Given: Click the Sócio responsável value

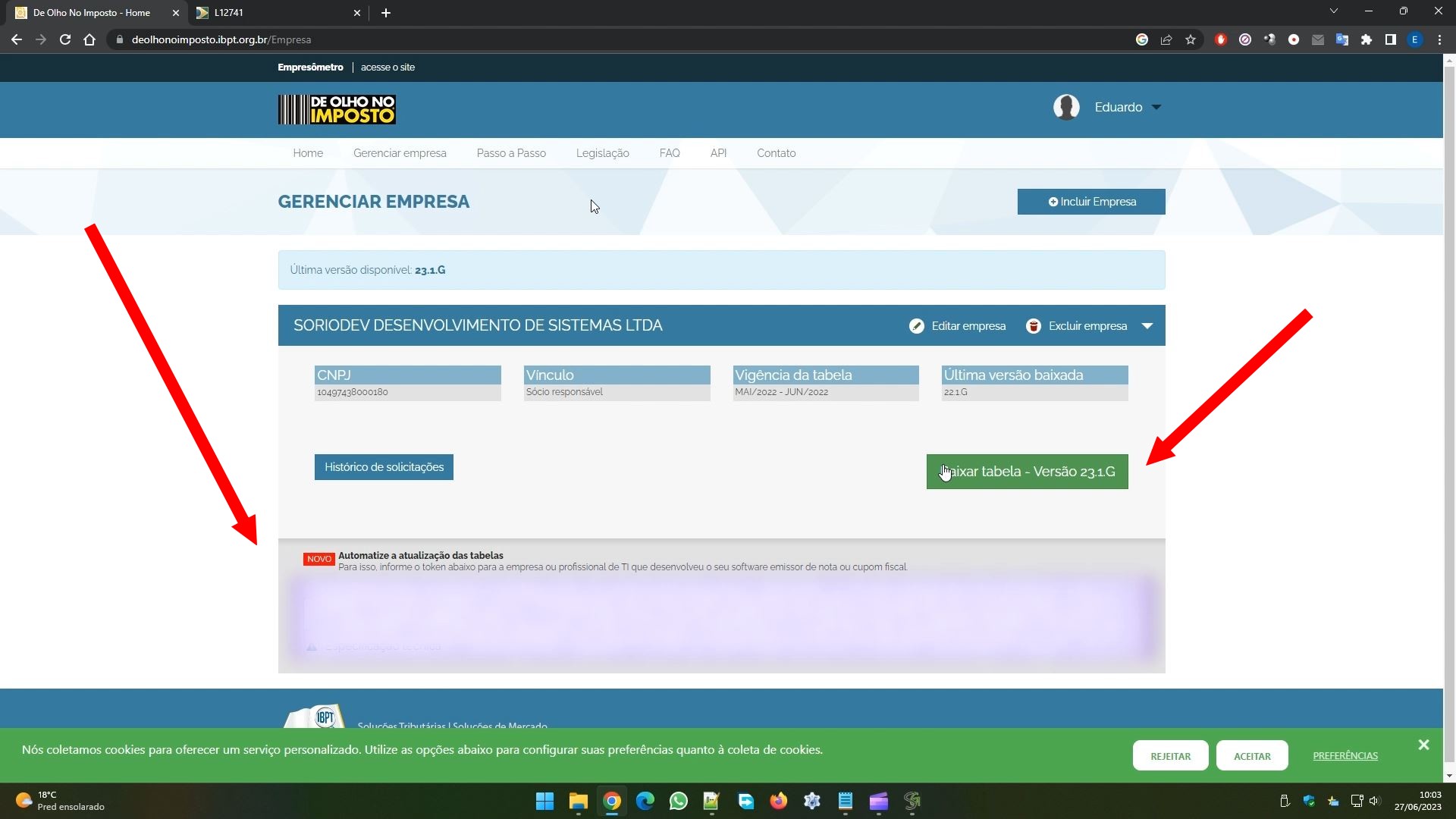Looking at the screenshot, I should tap(564, 392).
